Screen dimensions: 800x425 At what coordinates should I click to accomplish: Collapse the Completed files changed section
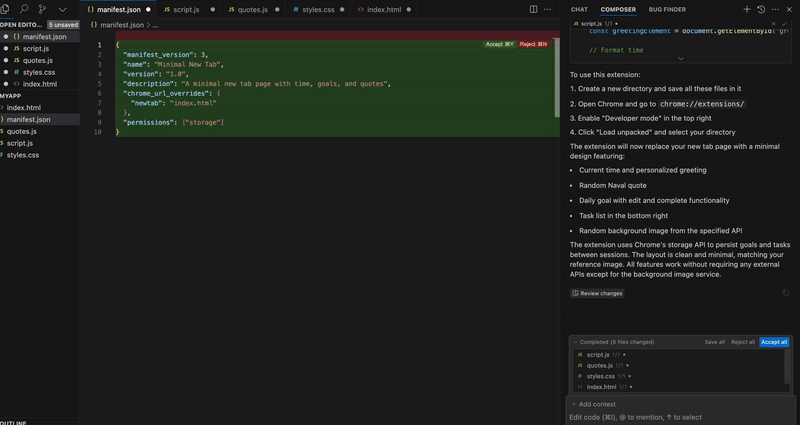575,342
